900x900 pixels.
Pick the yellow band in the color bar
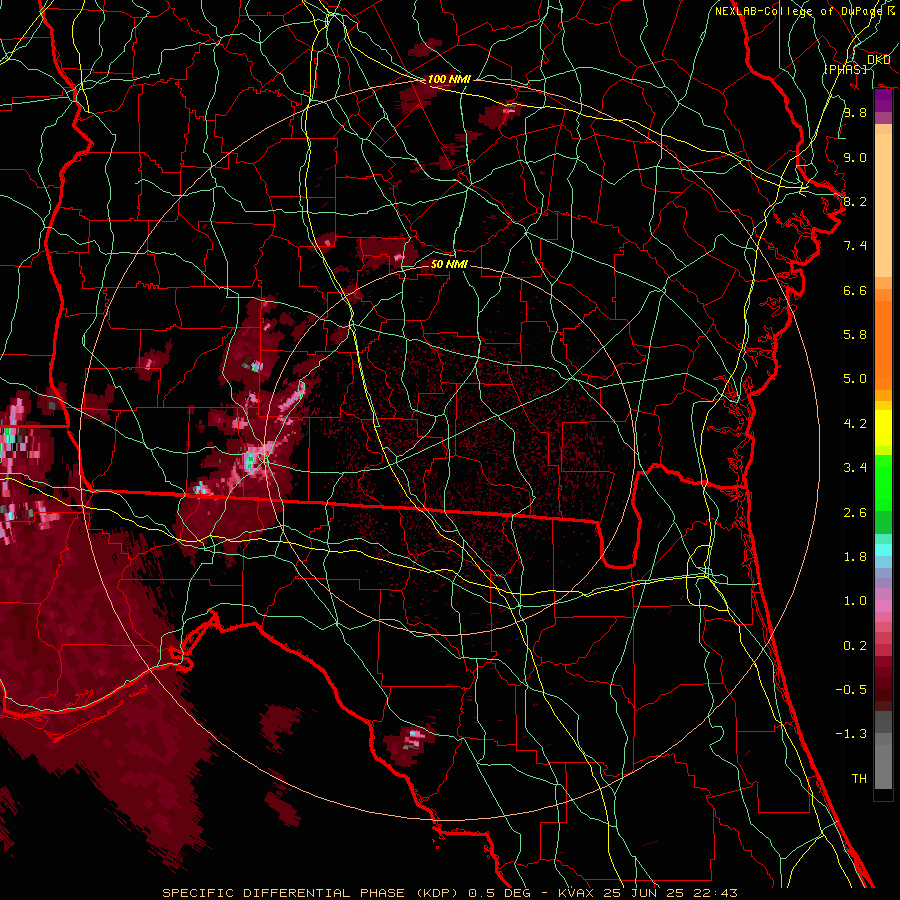tap(883, 428)
